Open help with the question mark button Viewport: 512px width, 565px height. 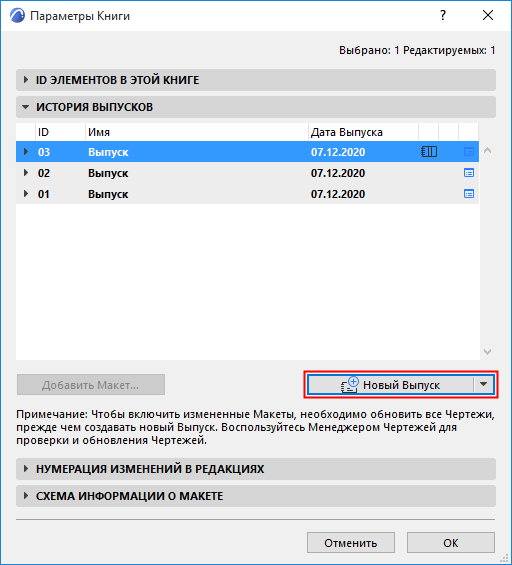pos(443,15)
